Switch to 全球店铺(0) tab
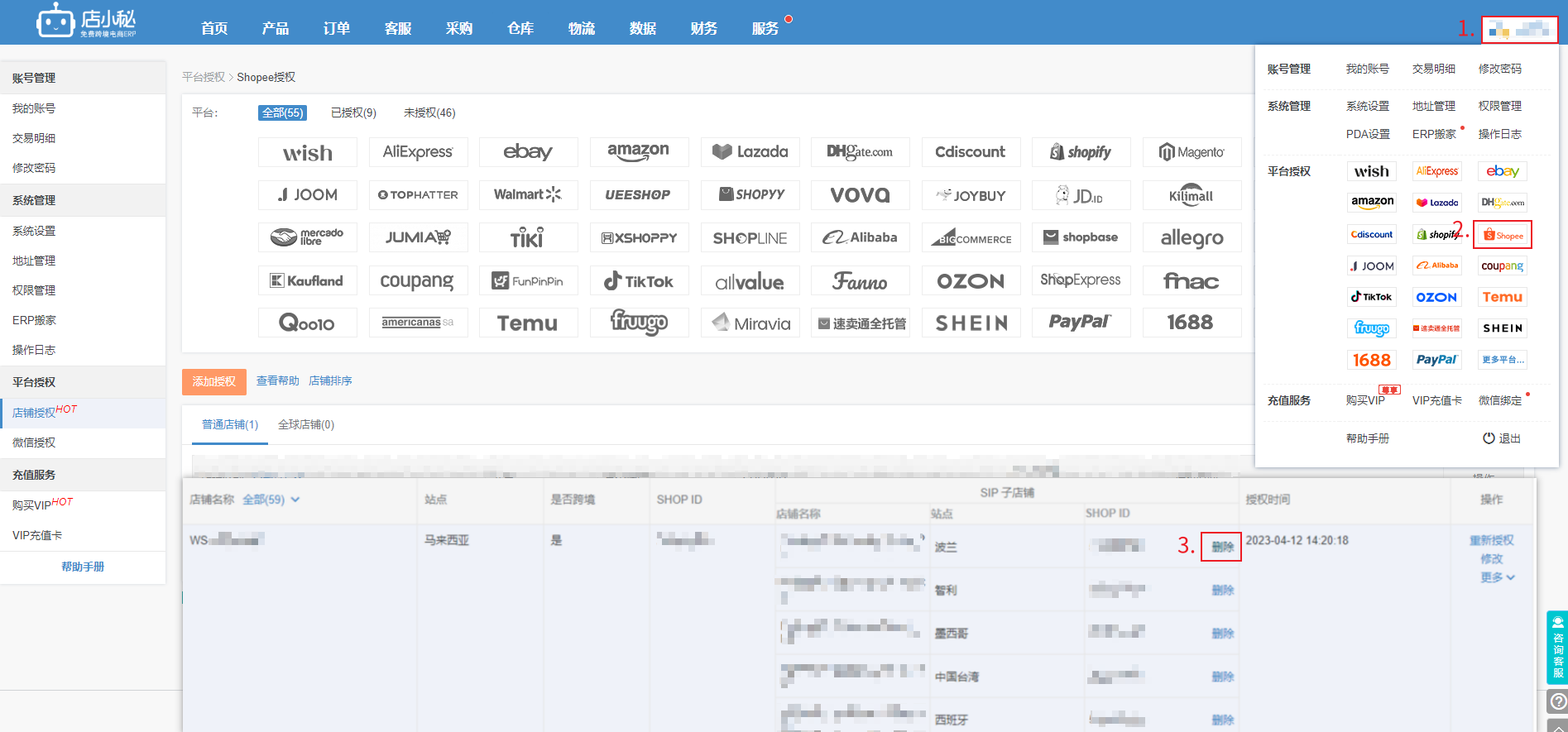Screen dimensions: 1568x732 (306, 424)
